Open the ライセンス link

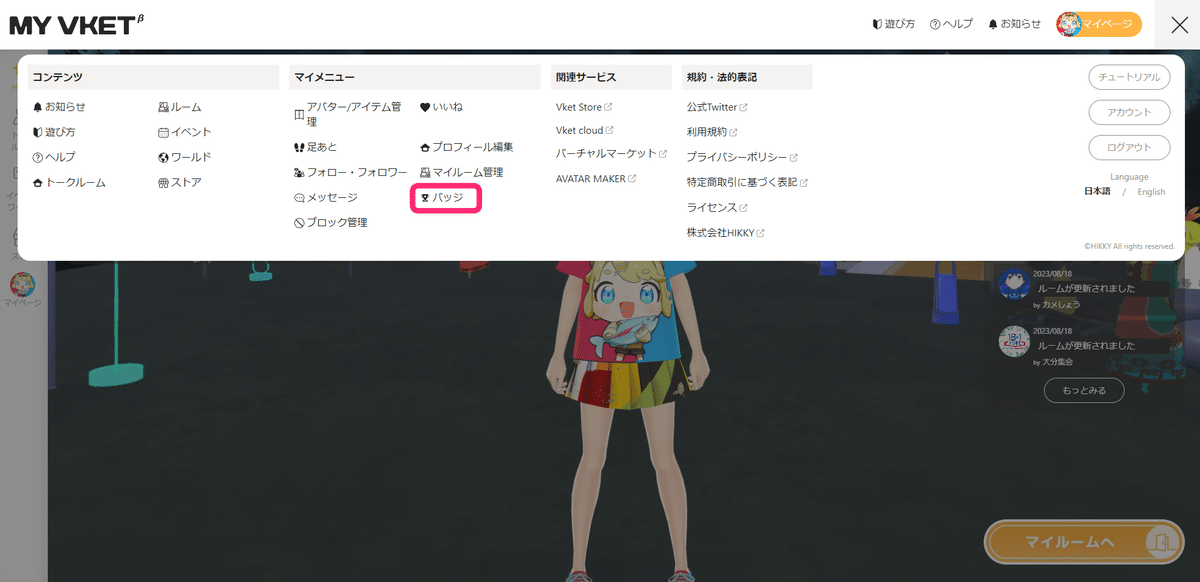pos(717,207)
